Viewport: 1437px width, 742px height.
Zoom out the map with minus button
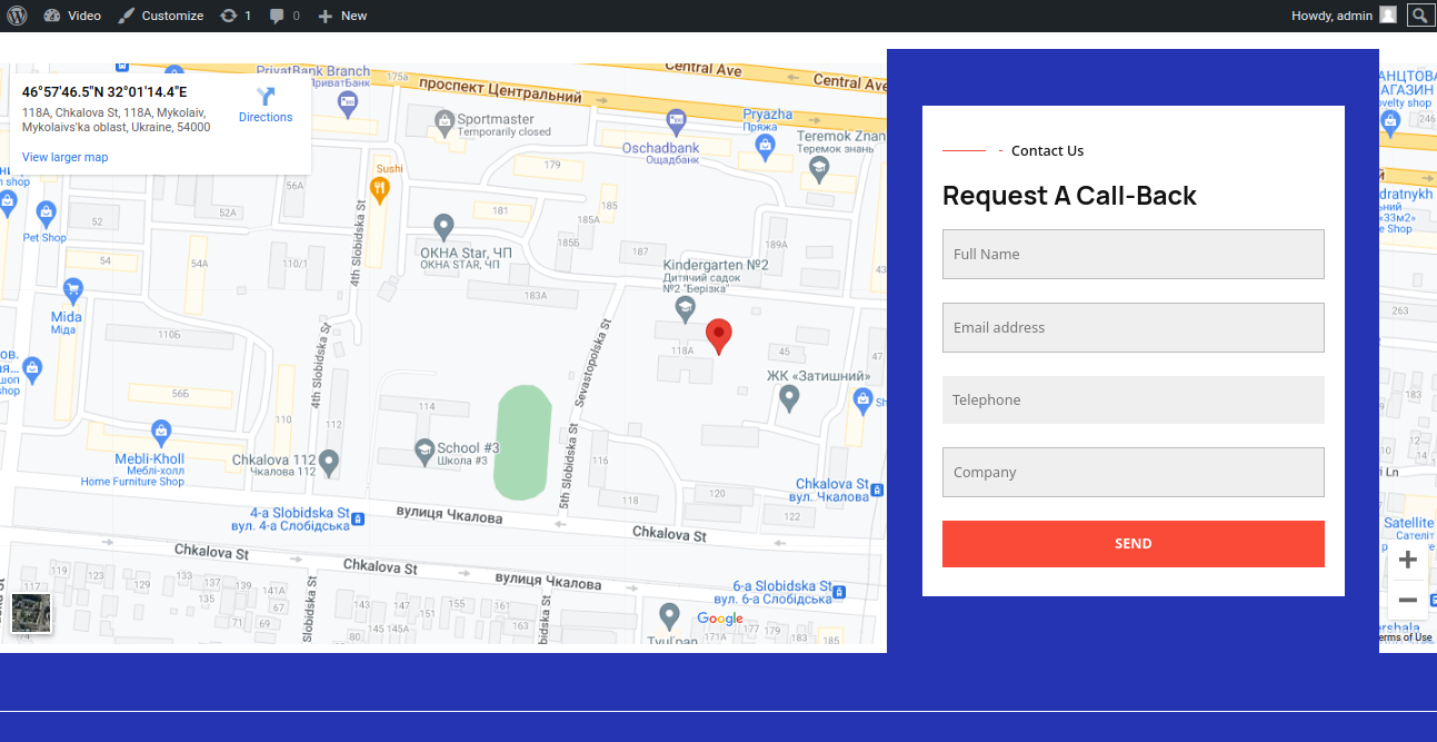(x=1407, y=600)
